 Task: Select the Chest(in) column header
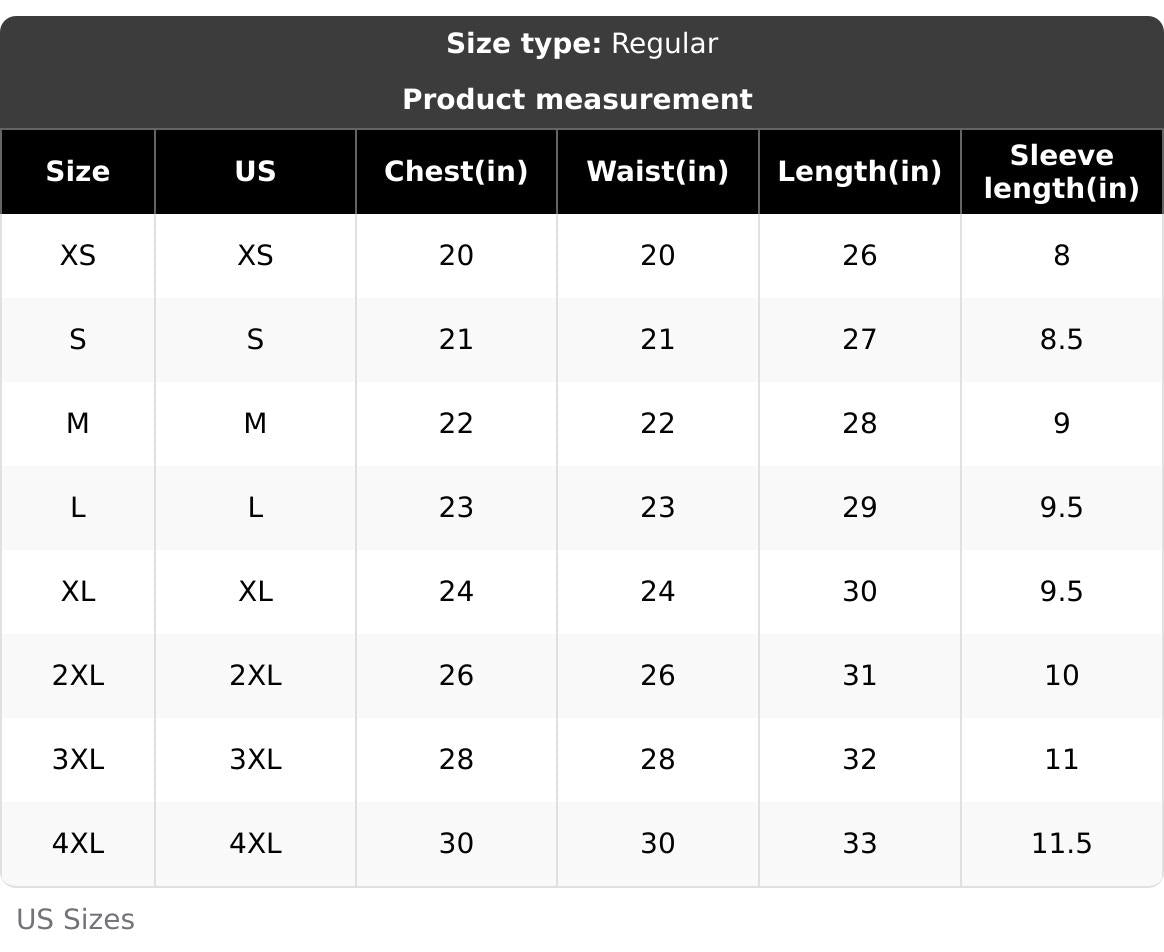pos(456,172)
